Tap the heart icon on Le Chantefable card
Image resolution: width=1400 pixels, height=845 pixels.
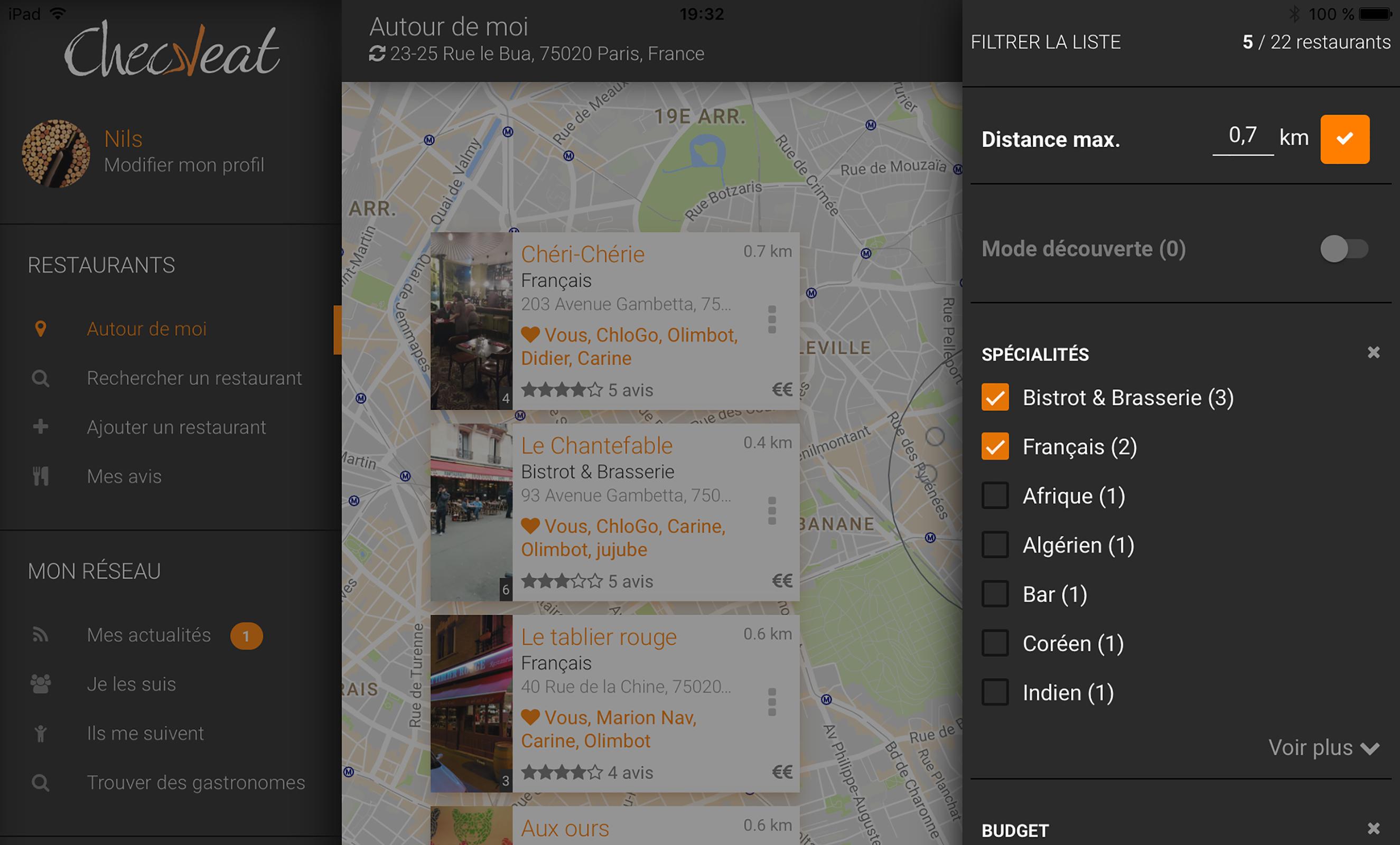[x=530, y=526]
